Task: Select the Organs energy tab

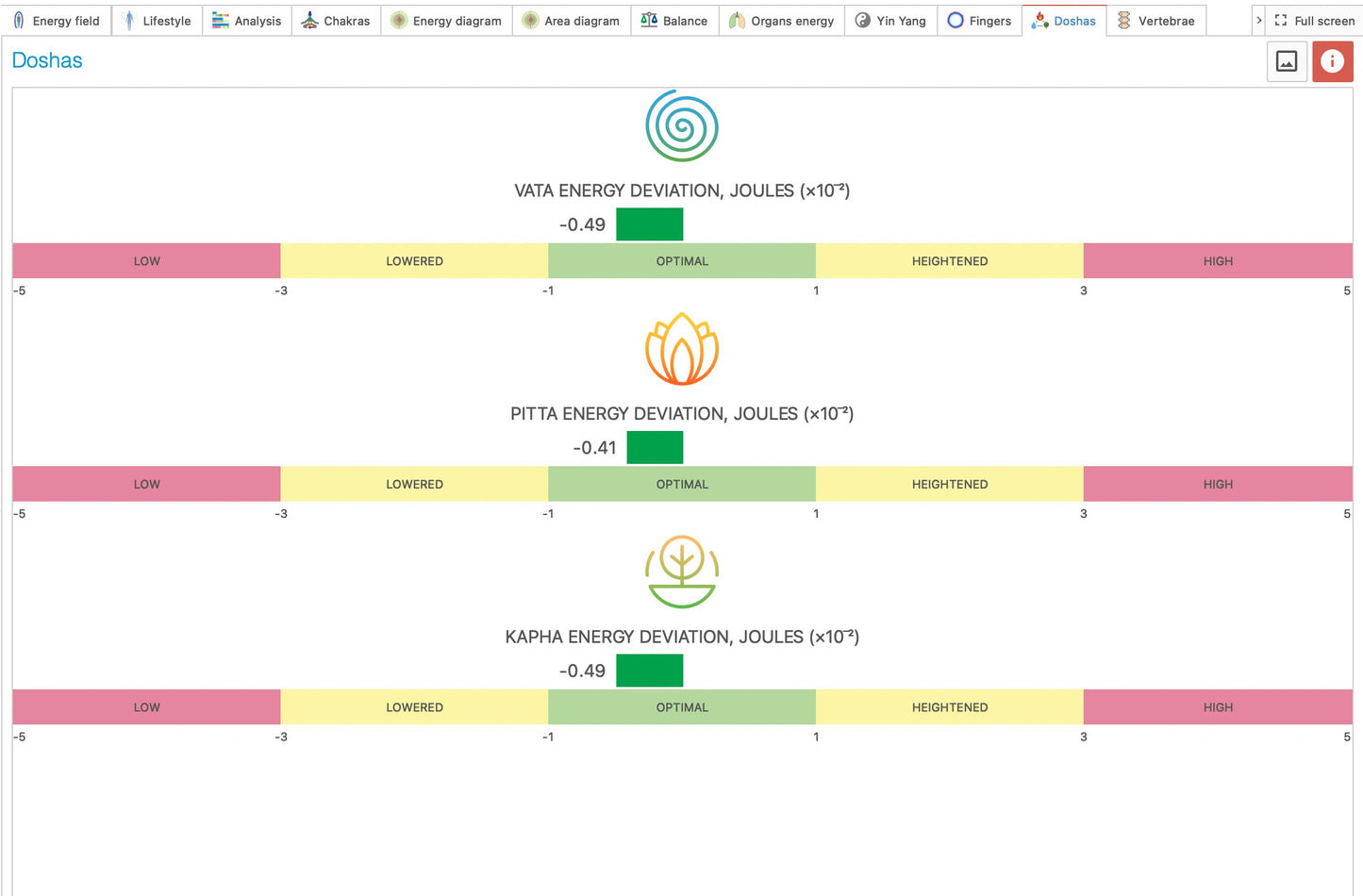Action: pos(782,21)
